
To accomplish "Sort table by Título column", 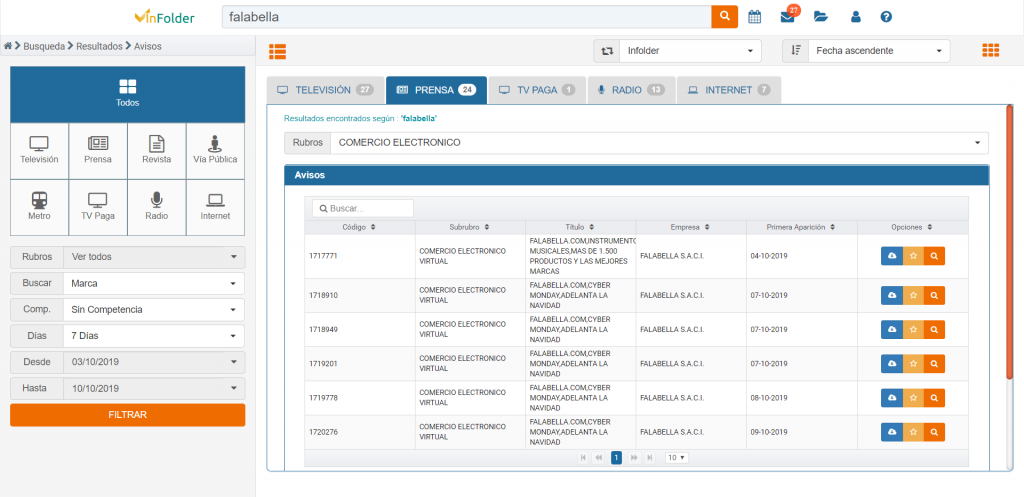I will tap(581, 227).
